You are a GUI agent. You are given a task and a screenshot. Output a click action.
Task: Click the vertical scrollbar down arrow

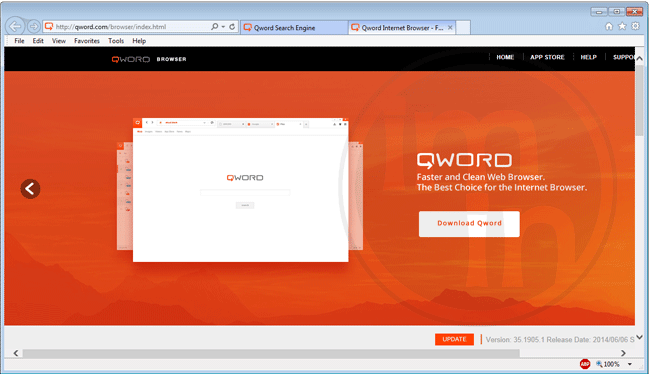[x=640, y=337]
